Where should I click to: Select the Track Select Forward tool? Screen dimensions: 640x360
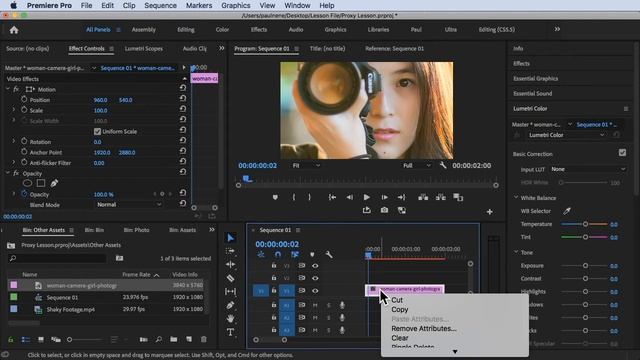click(x=231, y=251)
